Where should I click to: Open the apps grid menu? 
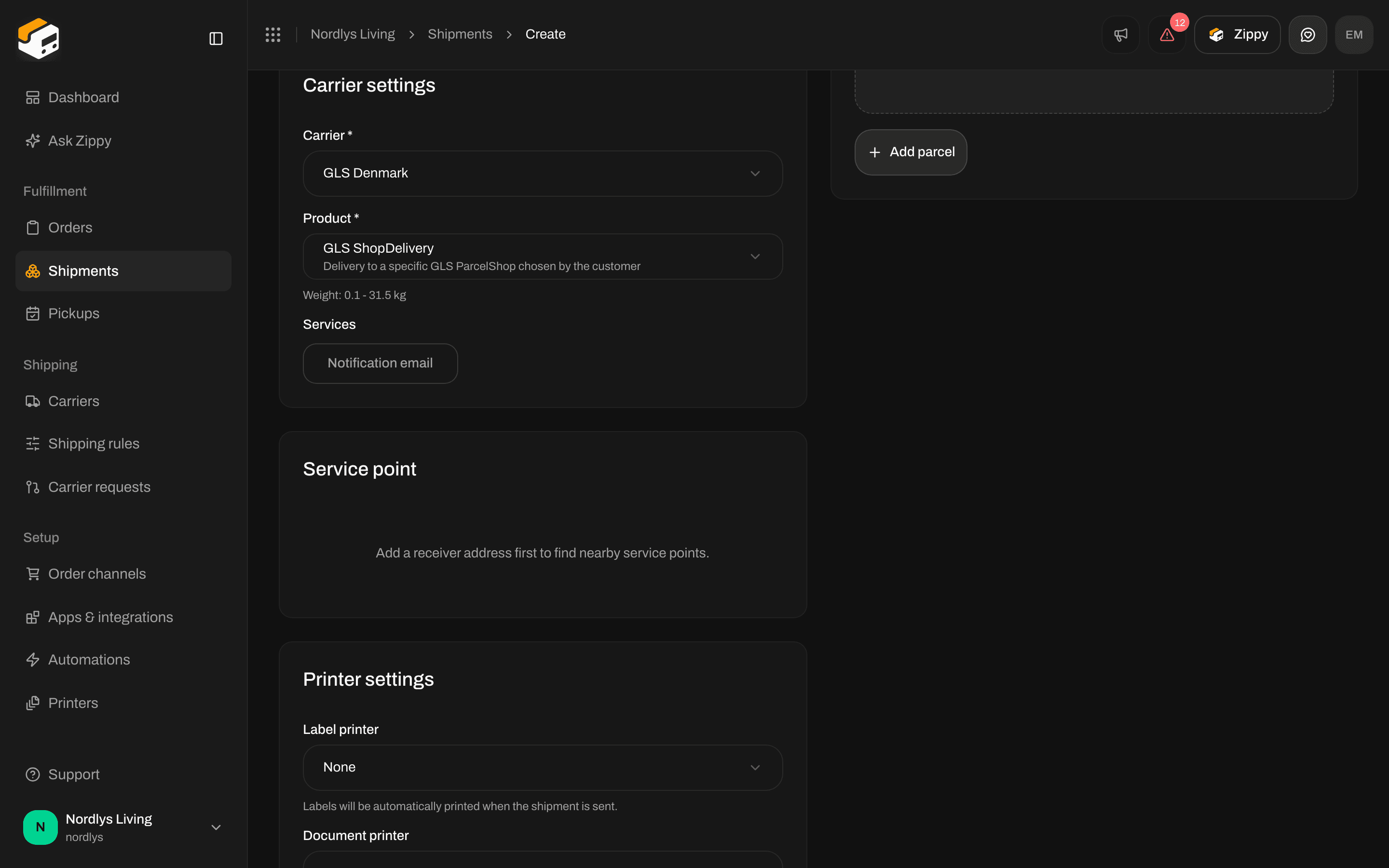click(x=272, y=34)
